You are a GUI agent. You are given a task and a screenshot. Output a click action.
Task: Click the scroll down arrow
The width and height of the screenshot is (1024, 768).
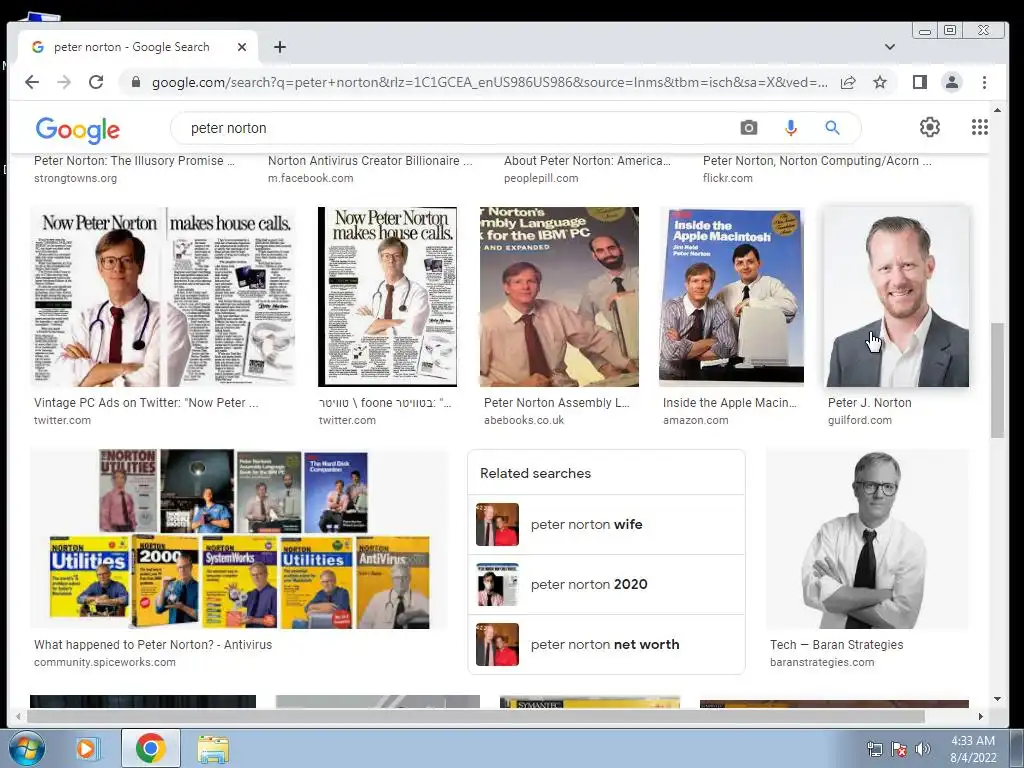pos(997,699)
